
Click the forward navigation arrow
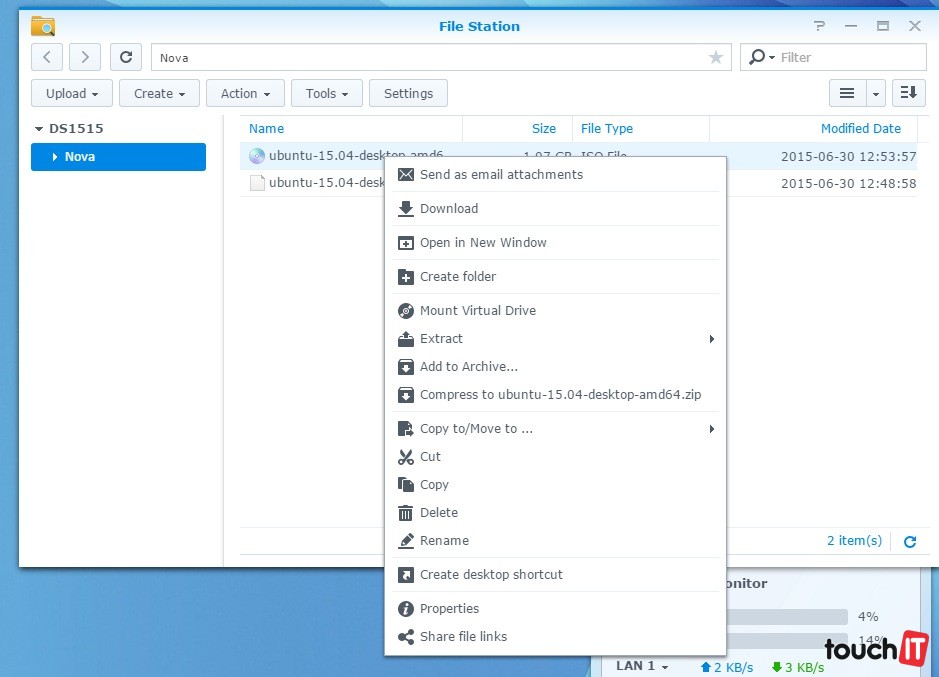(x=85, y=58)
